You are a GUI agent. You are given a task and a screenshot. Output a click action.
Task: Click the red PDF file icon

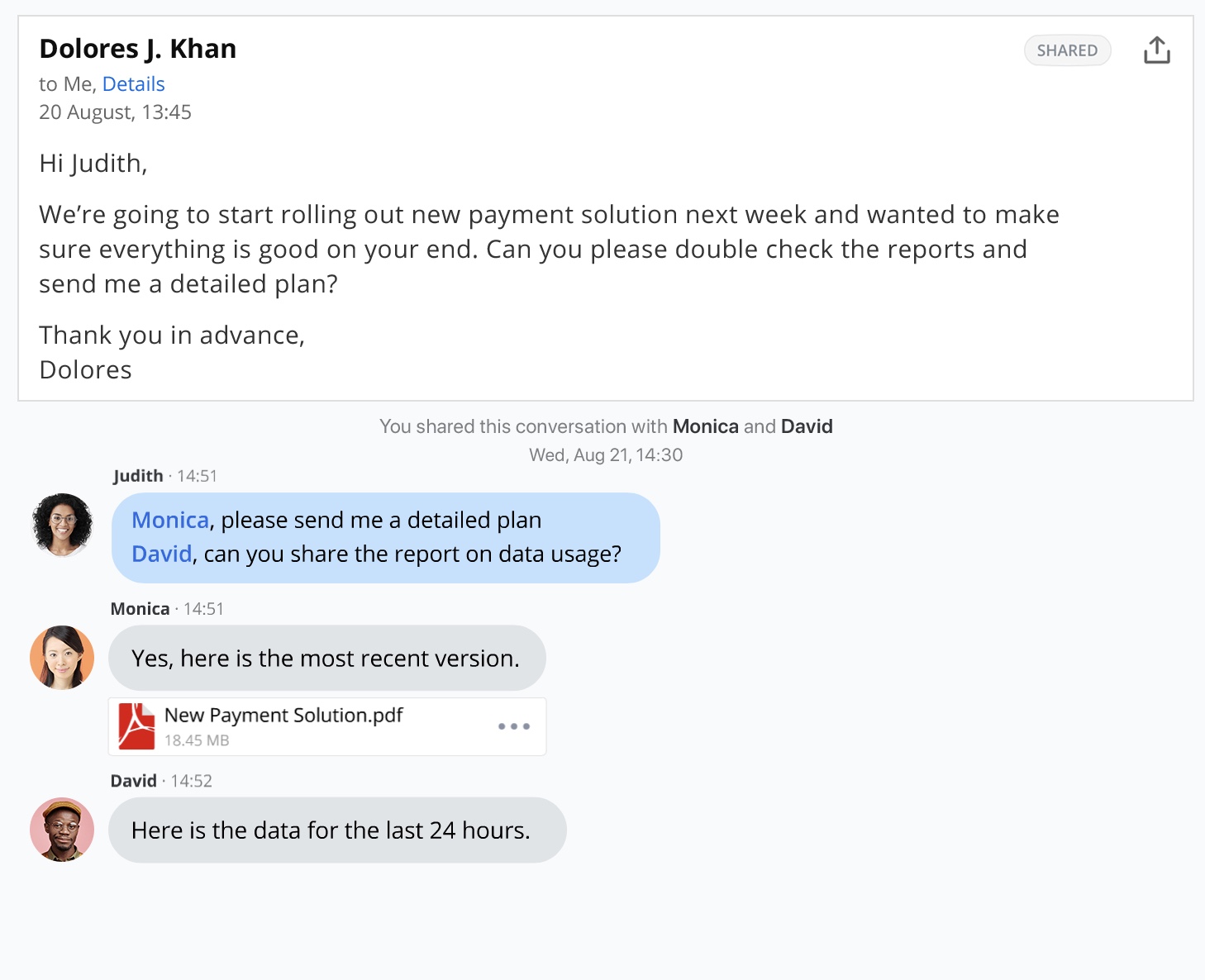pyautogui.click(x=136, y=726)
